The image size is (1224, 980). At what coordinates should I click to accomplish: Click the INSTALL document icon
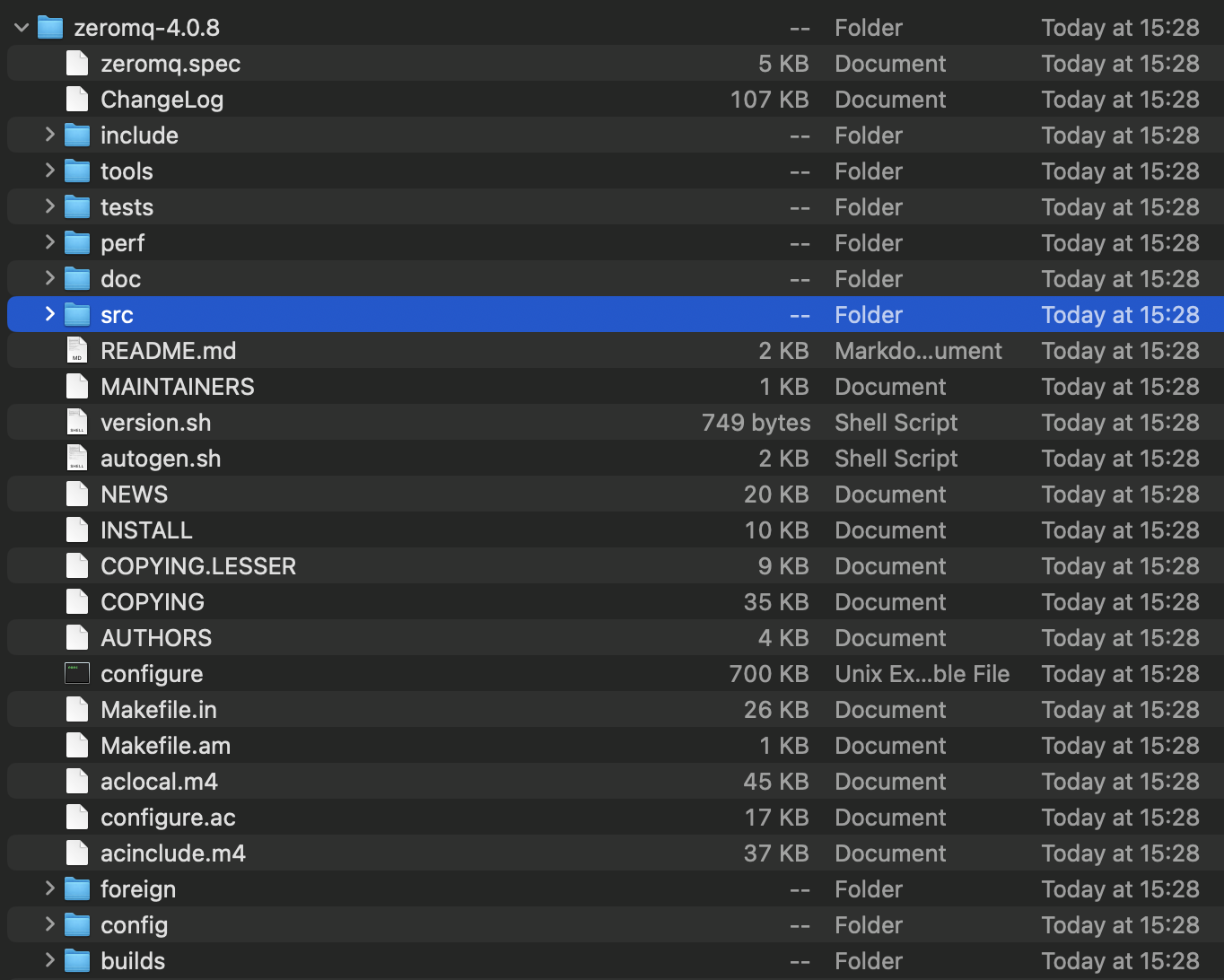point(77,530)
